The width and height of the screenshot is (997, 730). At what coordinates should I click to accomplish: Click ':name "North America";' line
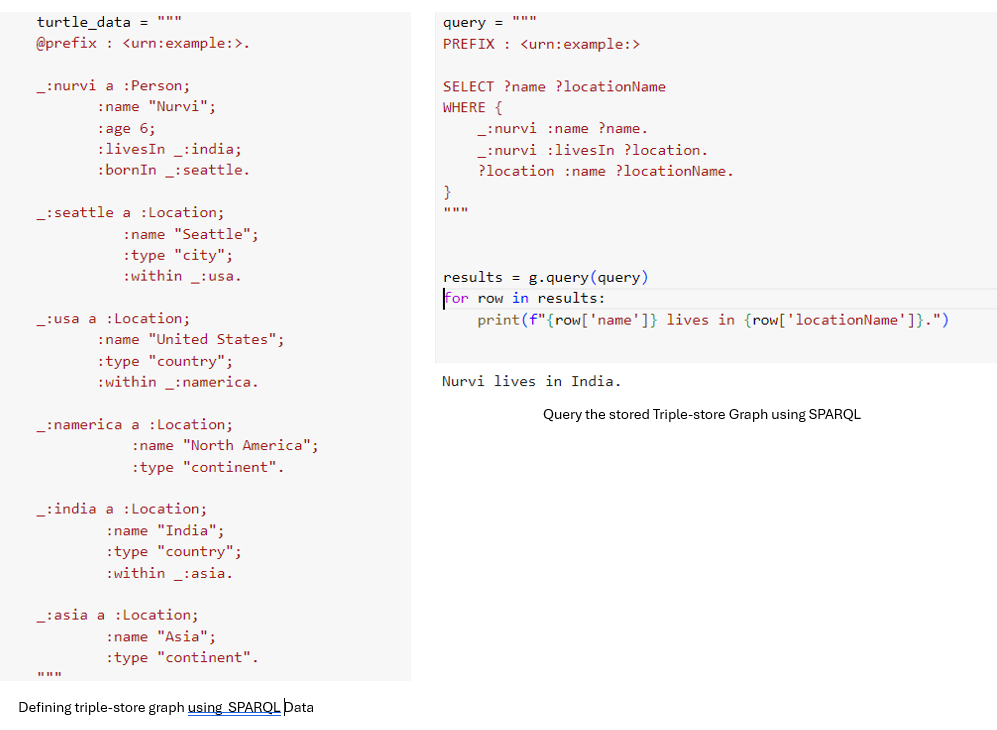point(225,446)
